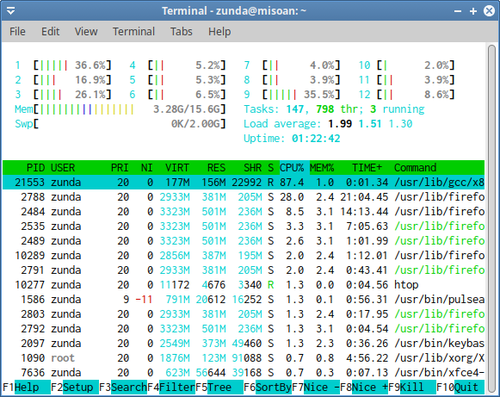Viewport: 500px width, 397px height.
Task: Click F8 Nice + in htop footer
Action: [x=364, y=387]
